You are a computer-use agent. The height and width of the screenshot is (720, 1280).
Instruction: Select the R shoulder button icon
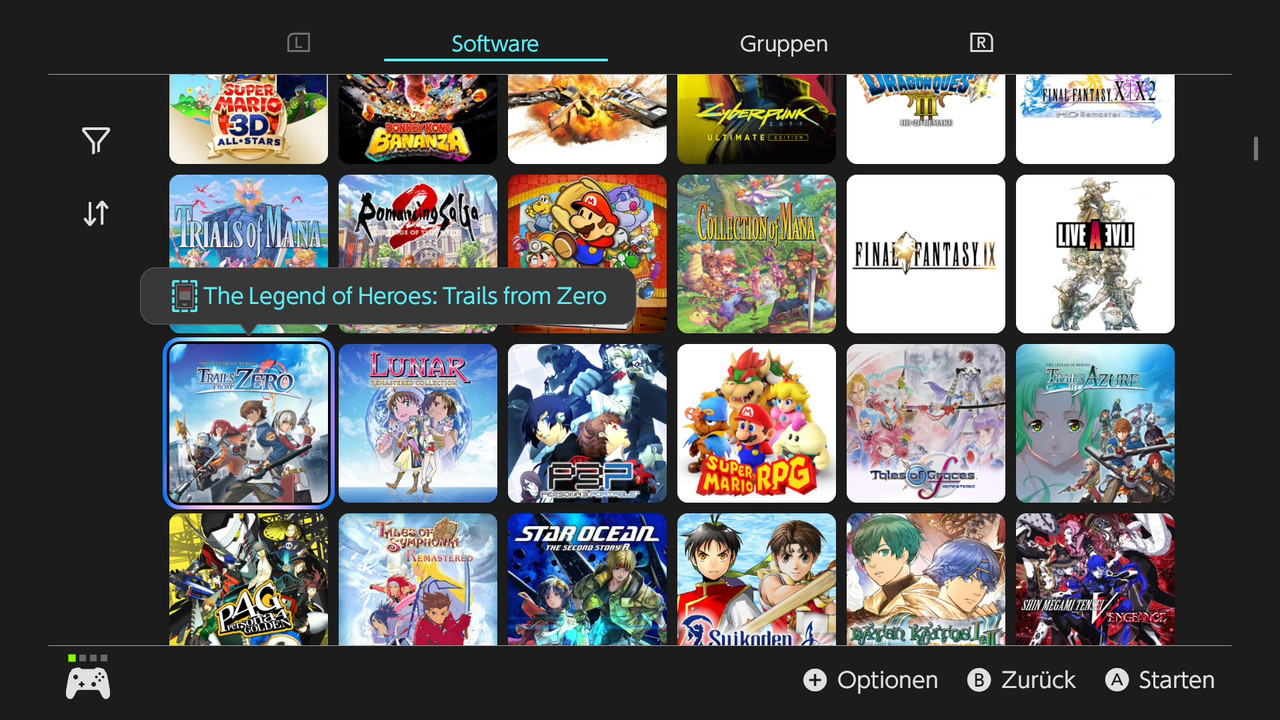pyautogui.click(x=981, y=42)
